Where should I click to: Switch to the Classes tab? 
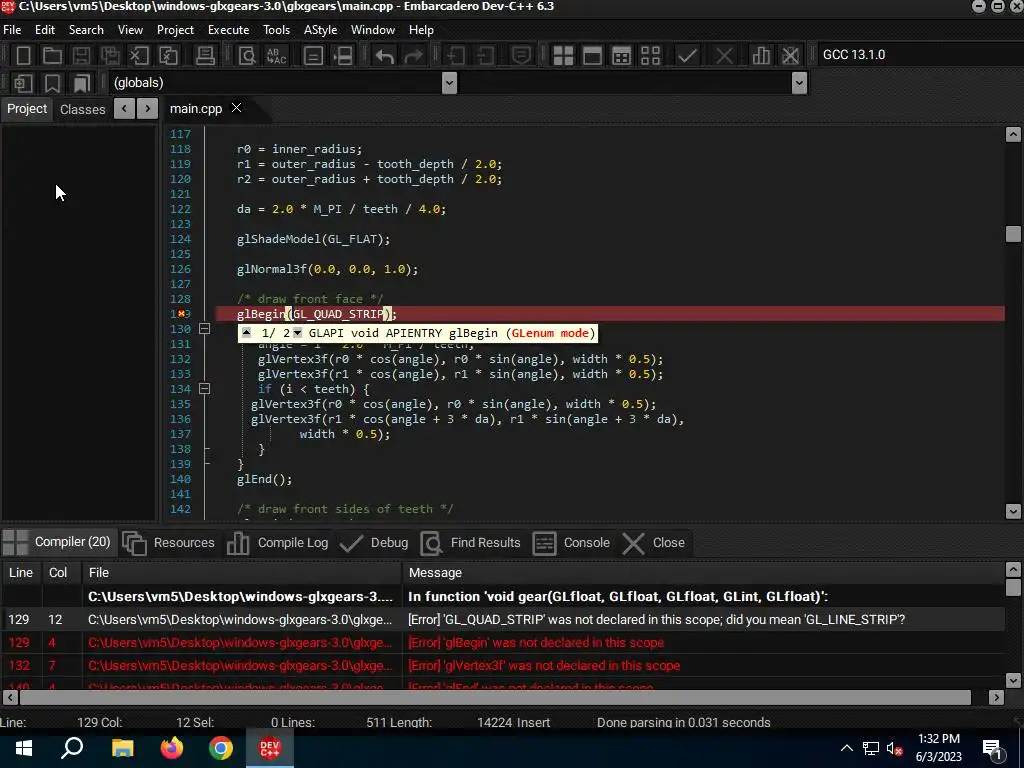click(x=82, y=109)
